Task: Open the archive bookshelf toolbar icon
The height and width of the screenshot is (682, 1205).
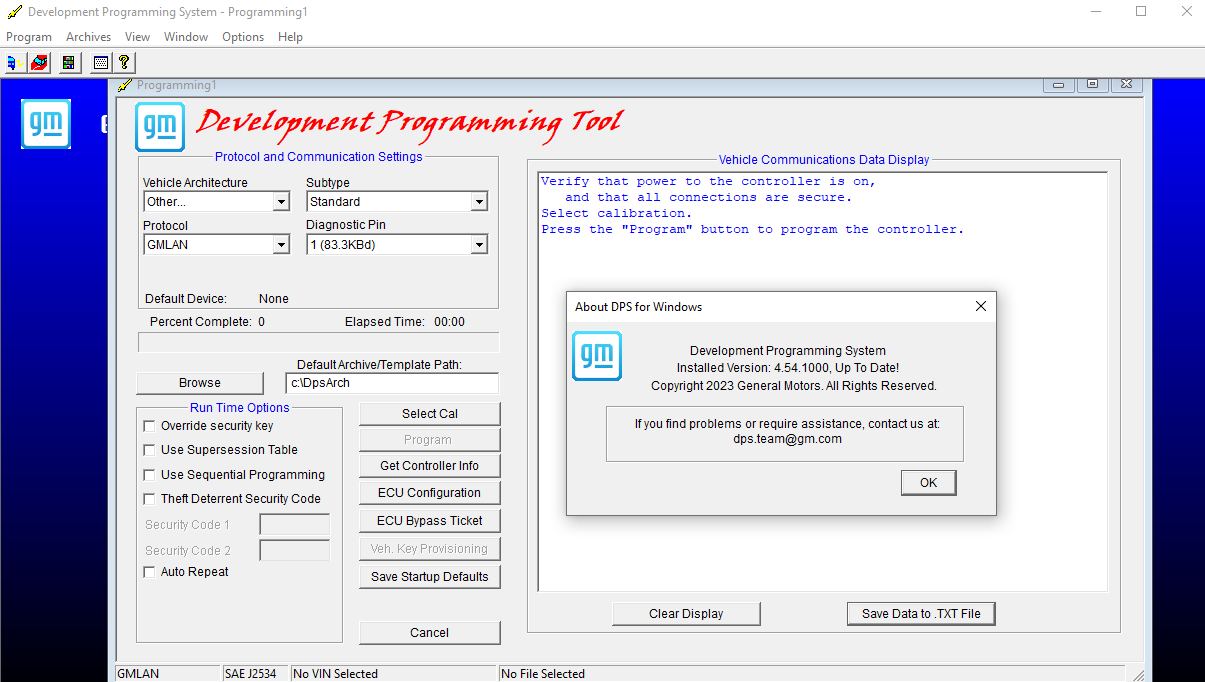Action: [69, 63]
